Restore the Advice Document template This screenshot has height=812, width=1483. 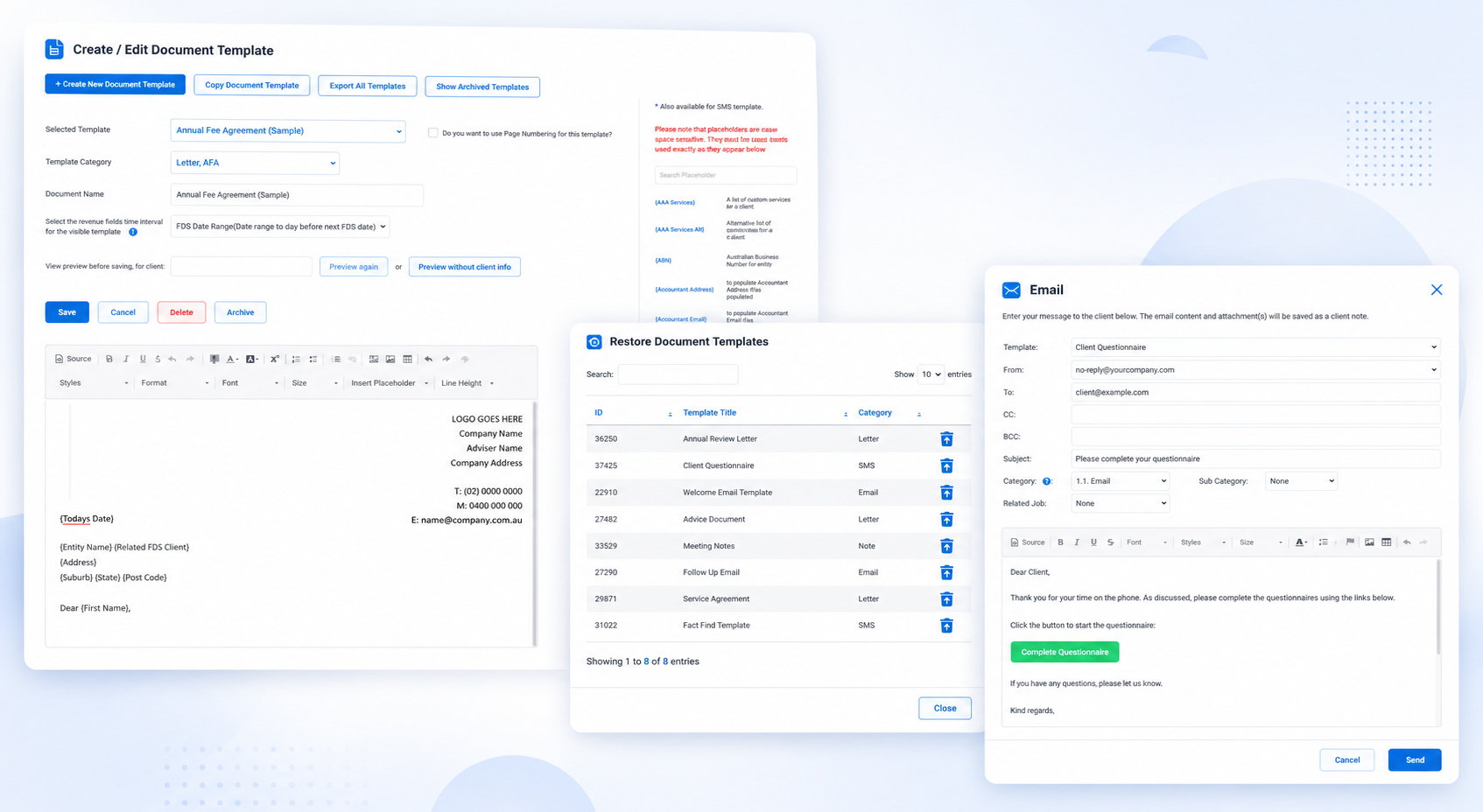click(946, 520)
